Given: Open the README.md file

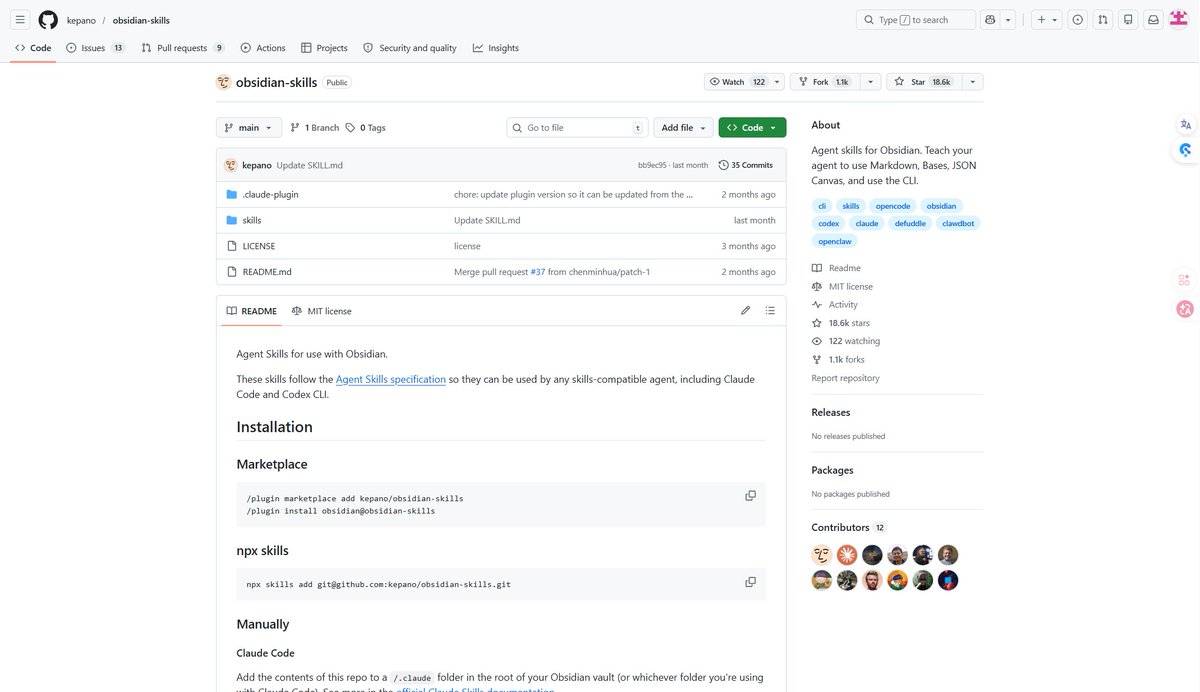Looking at the screenshot, I should (x=267, y=272).
